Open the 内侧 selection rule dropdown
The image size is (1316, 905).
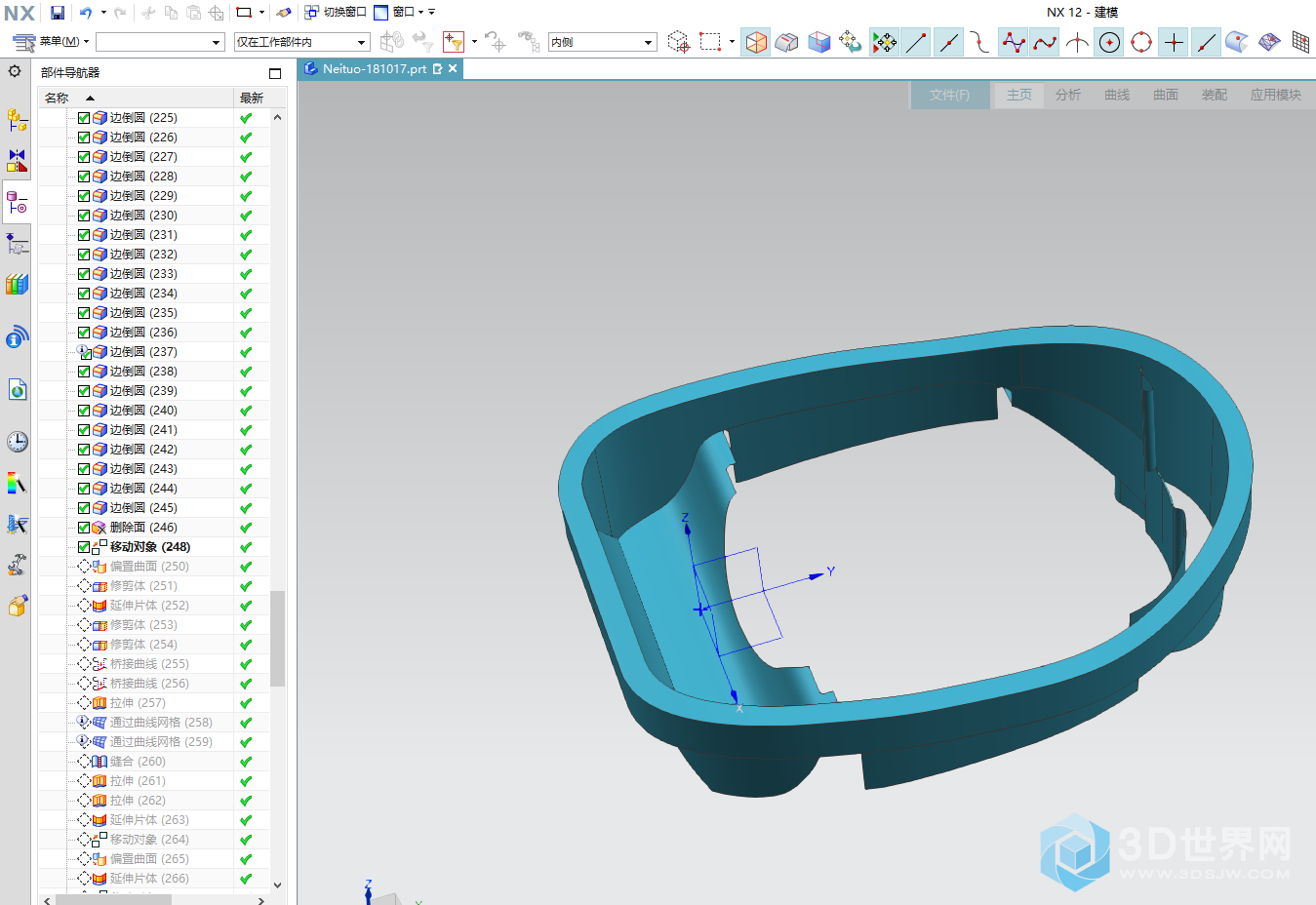[x=602, y=42]
